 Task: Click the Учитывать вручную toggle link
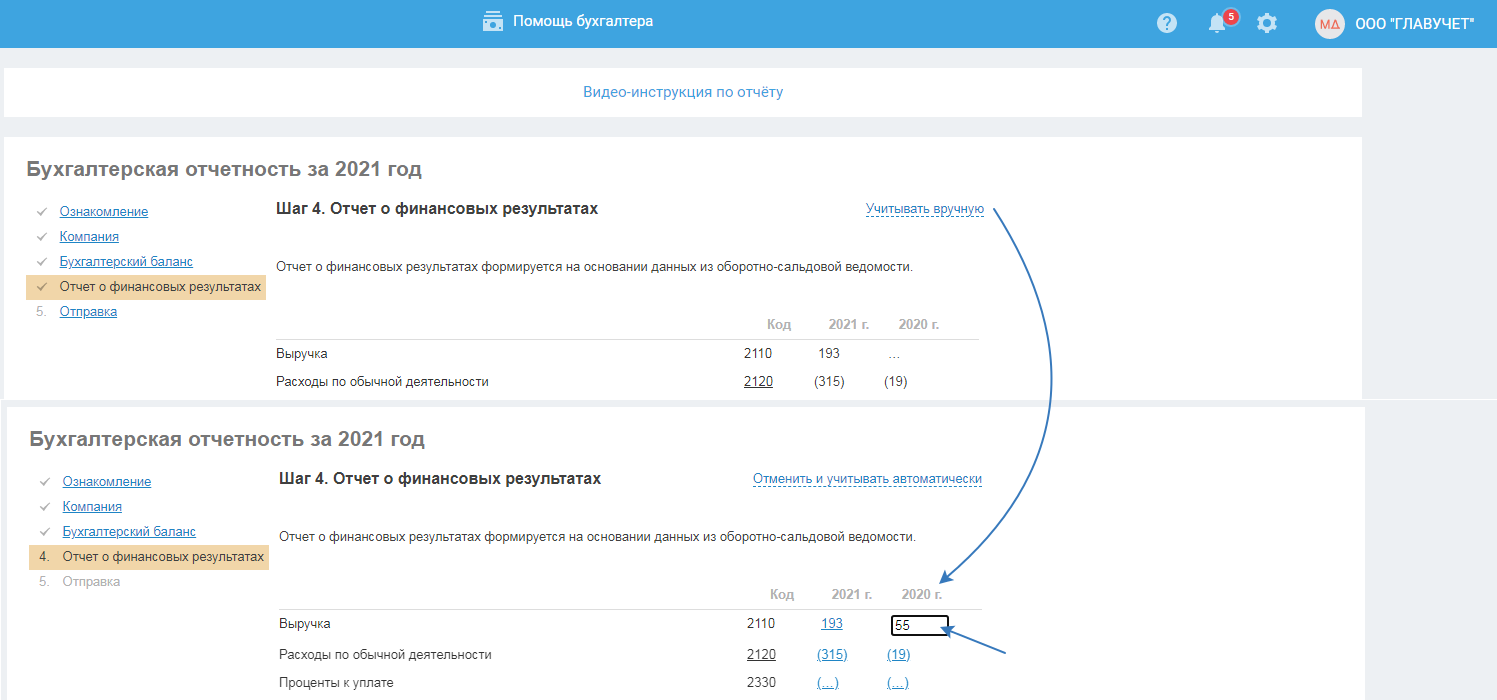pos(925,209)
